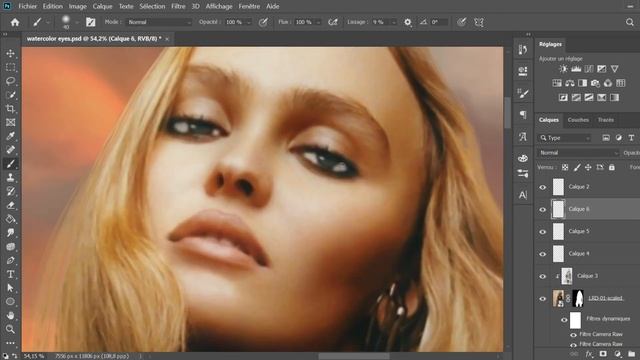Switch to the Couches tab
Viewport: 640px width, 360px height.
click(578, 120)
